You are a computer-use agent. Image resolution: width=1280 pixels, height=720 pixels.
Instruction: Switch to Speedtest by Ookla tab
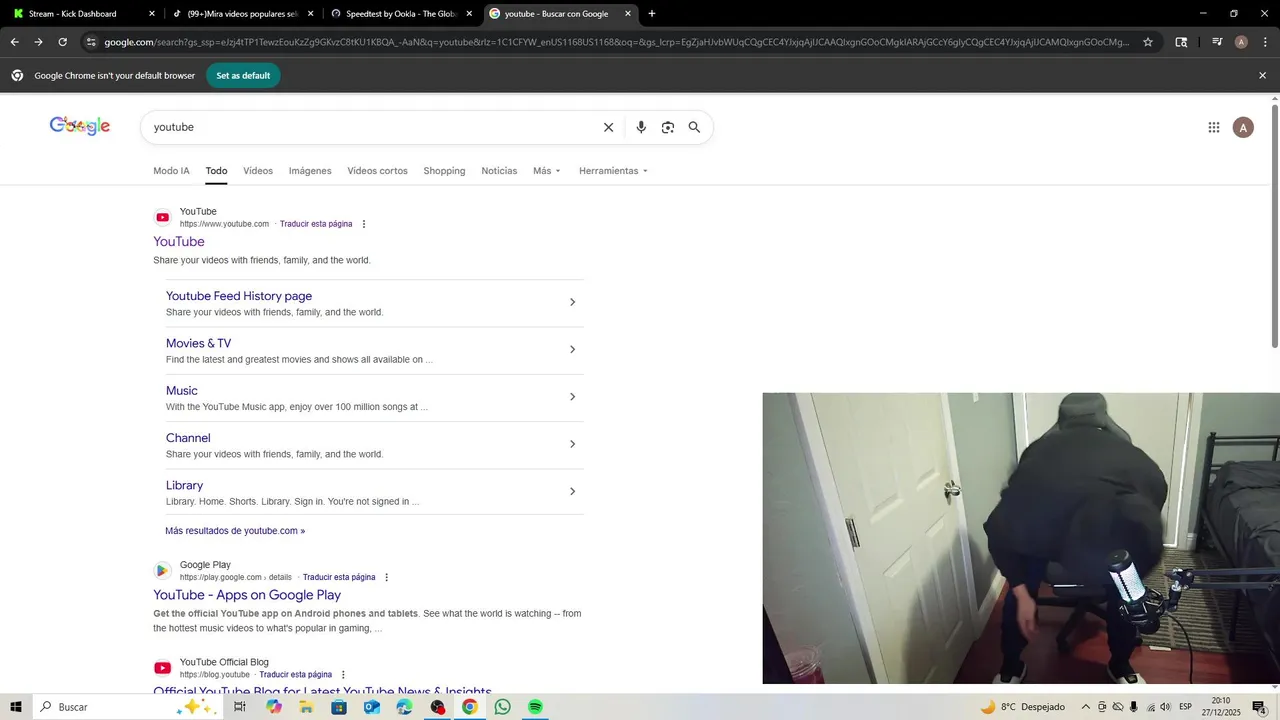402,14
